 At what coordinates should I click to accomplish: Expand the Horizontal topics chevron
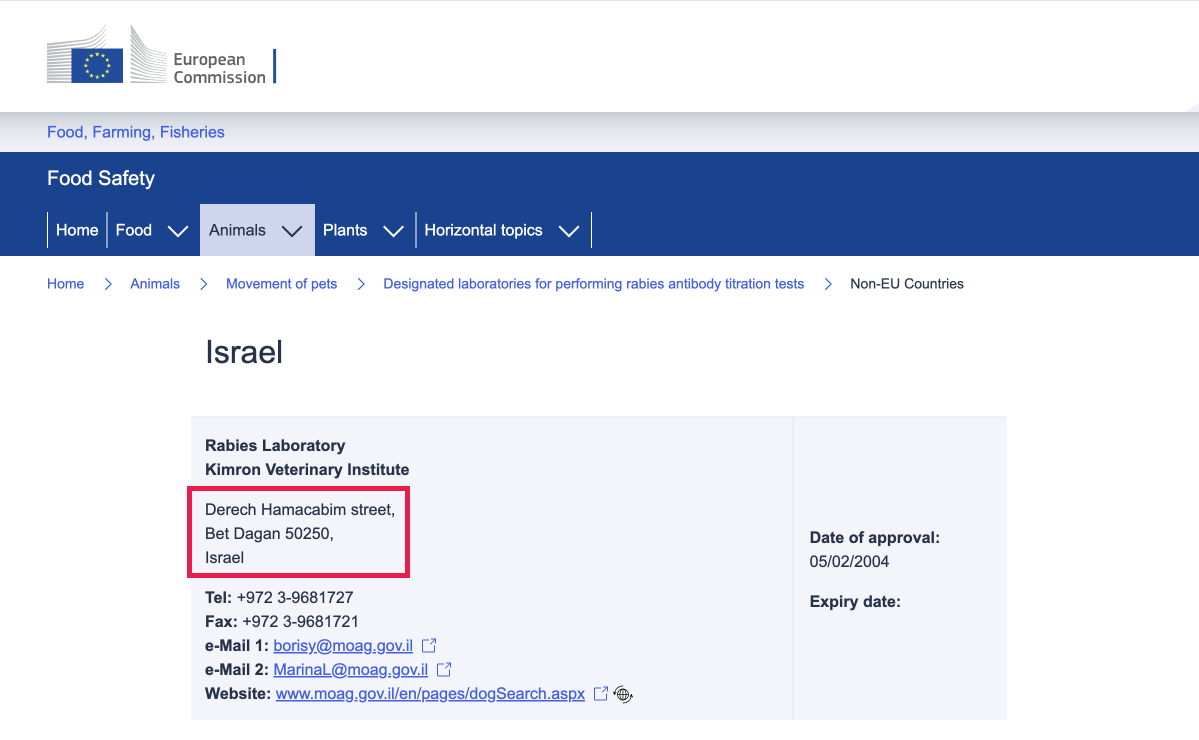[x=569, y=231]
